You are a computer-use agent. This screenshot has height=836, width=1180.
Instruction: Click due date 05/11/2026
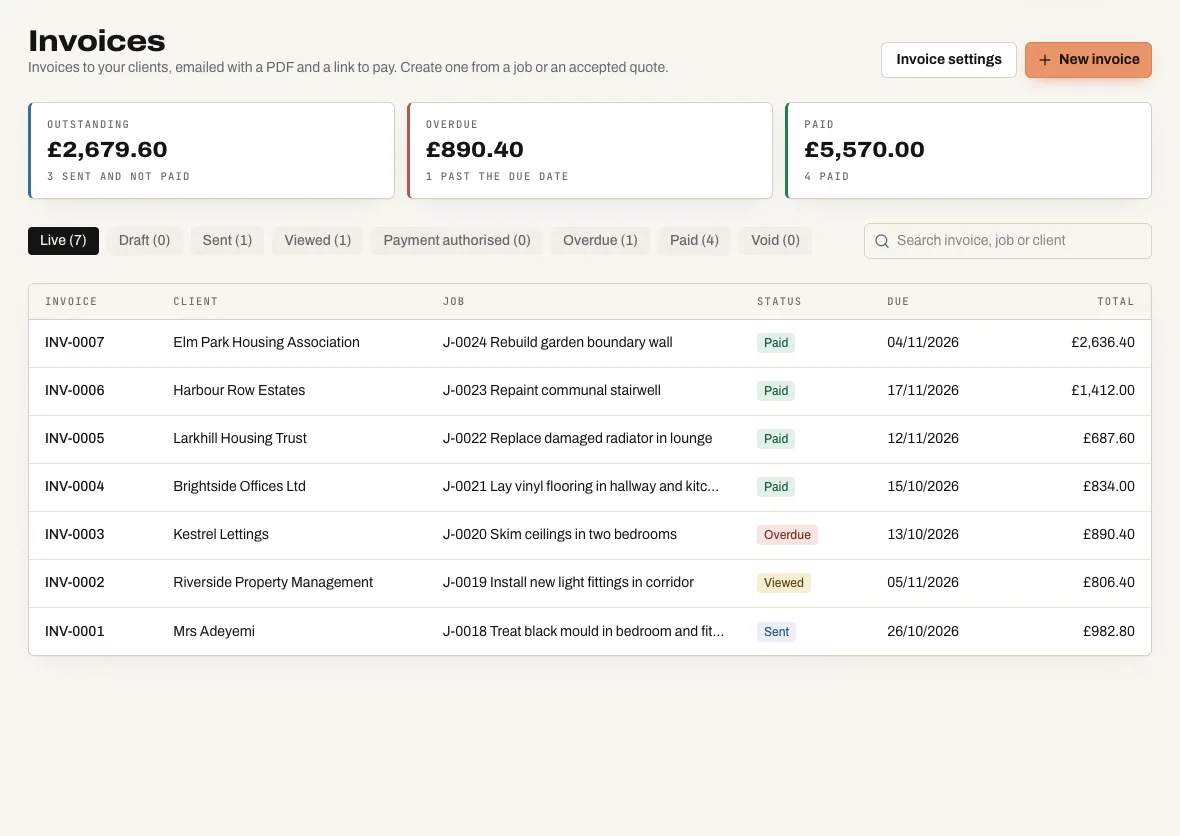(x=923, y=582)
